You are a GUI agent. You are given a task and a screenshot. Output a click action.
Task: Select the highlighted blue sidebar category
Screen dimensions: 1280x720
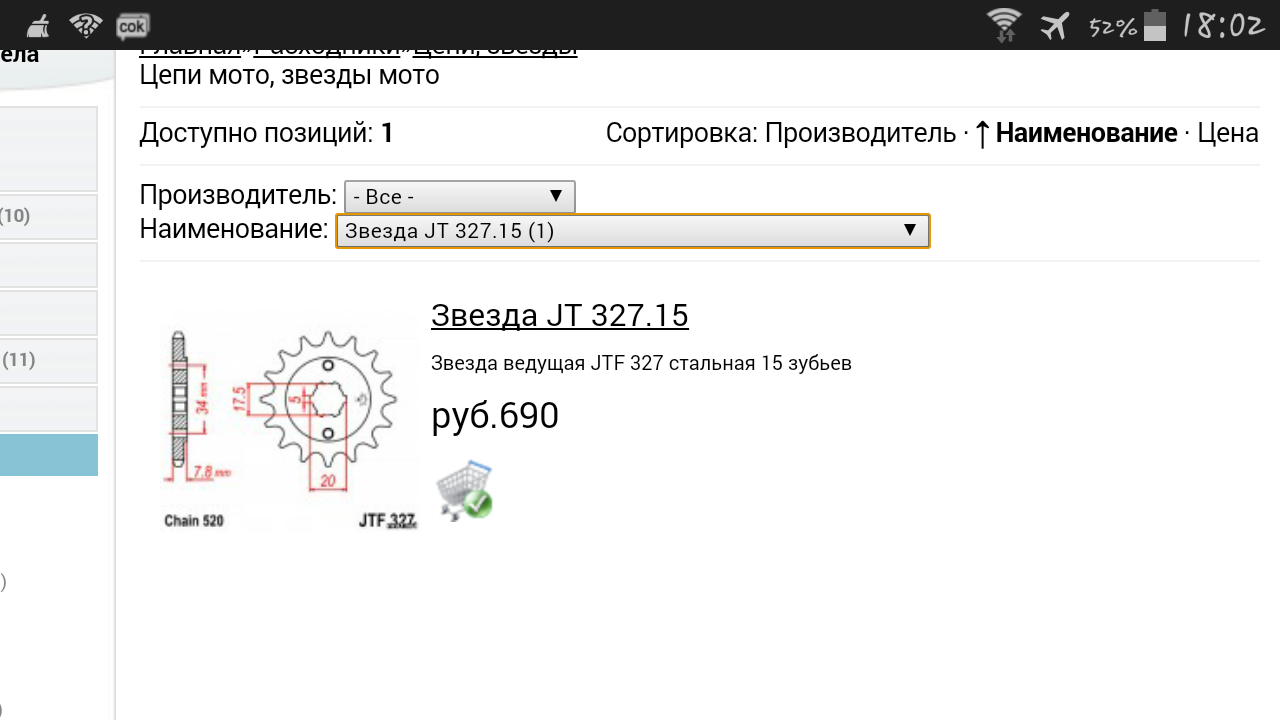(49, 455)
